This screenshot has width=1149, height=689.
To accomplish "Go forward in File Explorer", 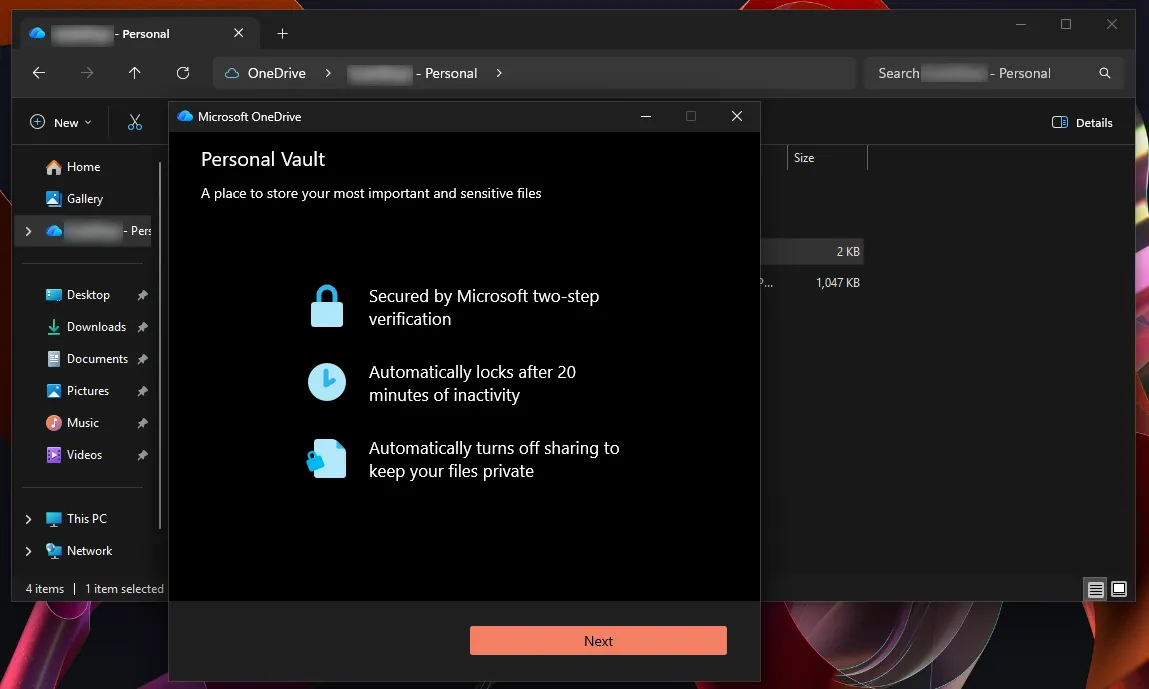I will point(86,73).
